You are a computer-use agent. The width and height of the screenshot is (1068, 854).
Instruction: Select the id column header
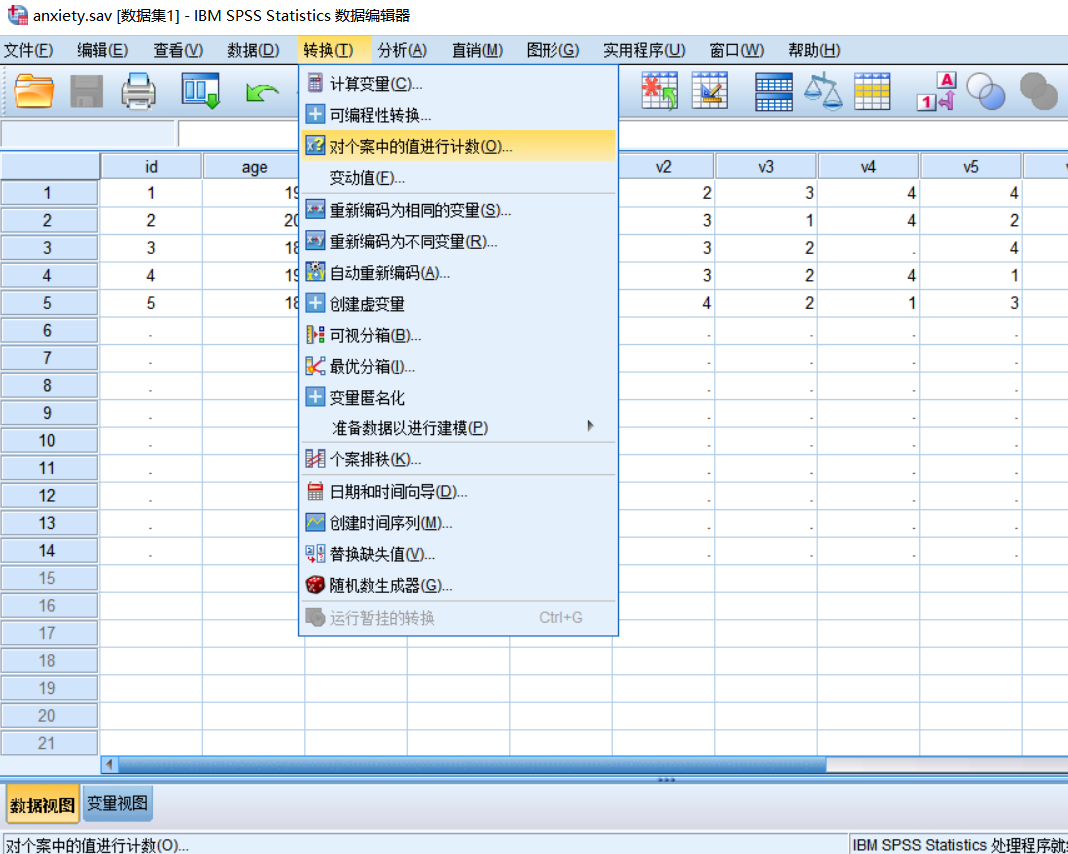tap(151, 167)
